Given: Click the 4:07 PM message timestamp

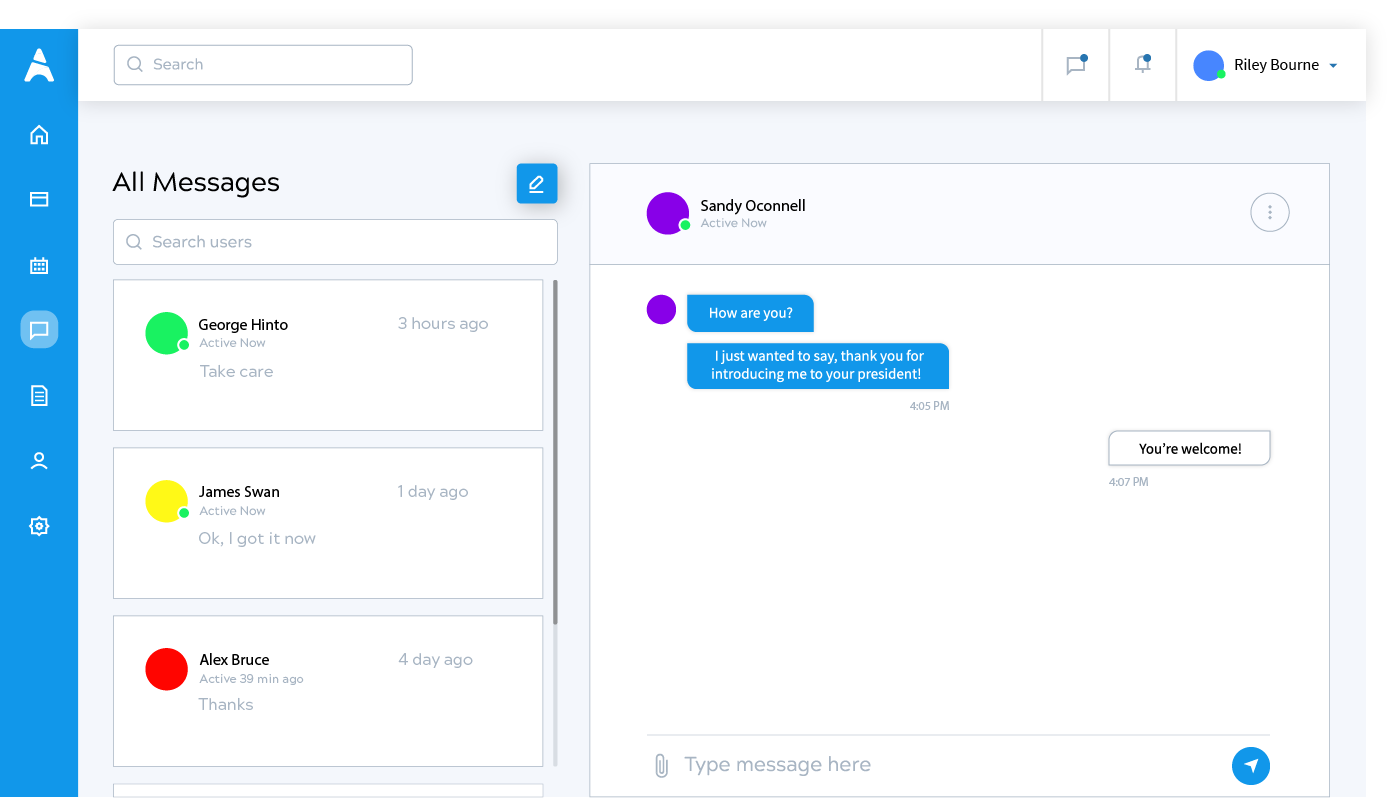Looking at the screenshot, I should (1129, 482).
